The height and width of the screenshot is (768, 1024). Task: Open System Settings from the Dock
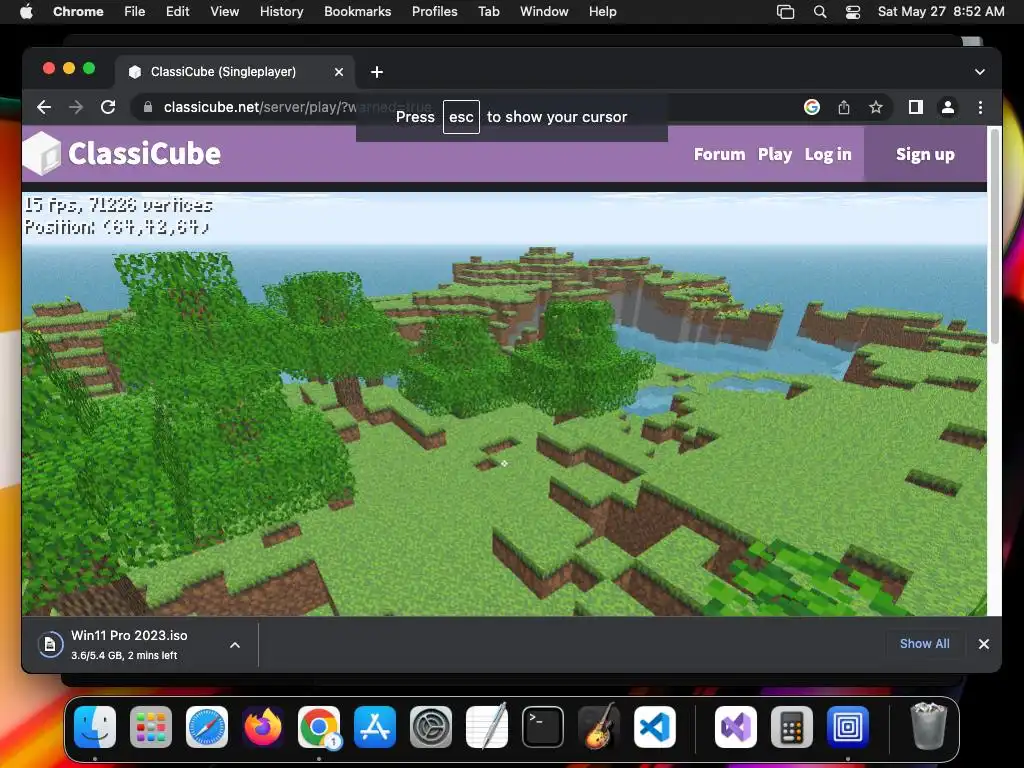pos(431,727)
